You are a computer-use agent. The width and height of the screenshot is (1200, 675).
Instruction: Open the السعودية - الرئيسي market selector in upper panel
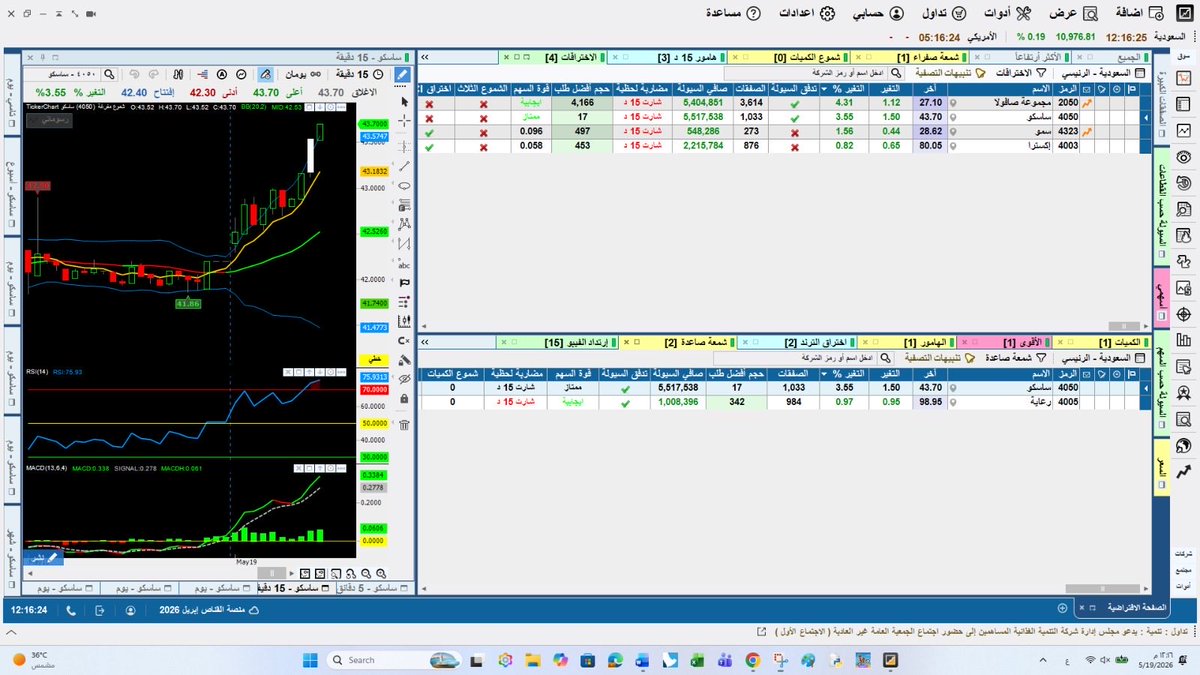tap(1102, 72)
